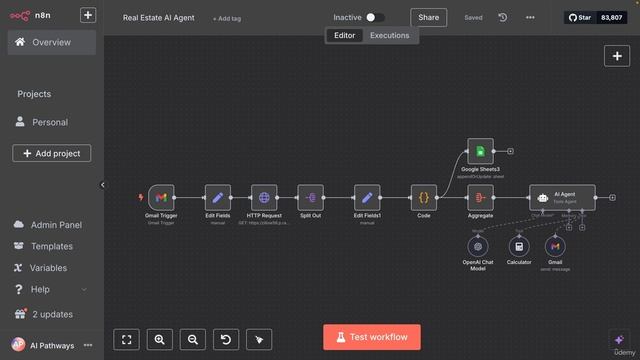Add node after Google Sheets3 output

(x=510, y=151)
